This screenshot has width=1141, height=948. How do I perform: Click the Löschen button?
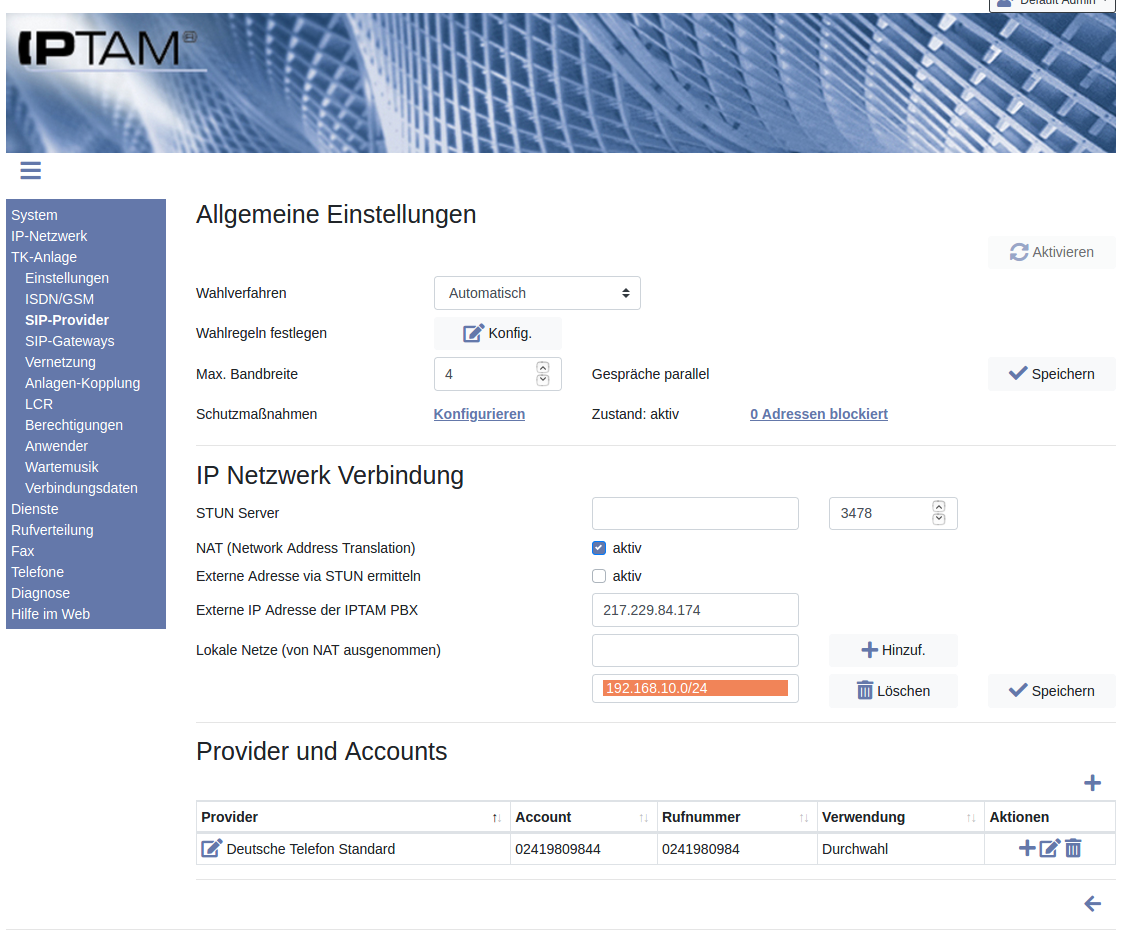coord(893,691)
